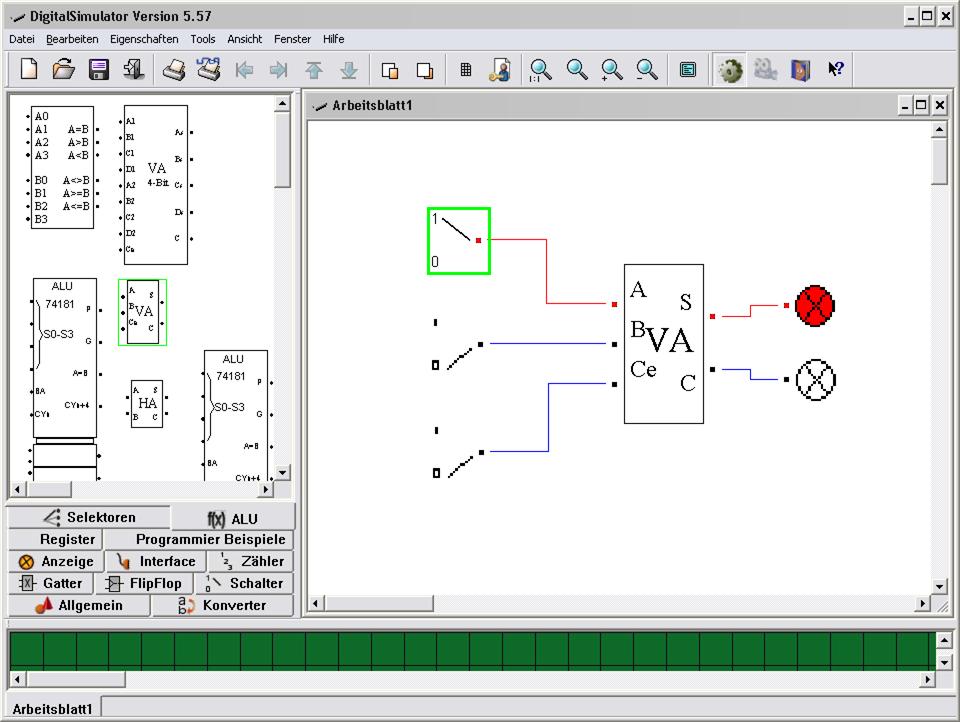Open a file with the folder icon
960x722 pixels.
[64, 70]
